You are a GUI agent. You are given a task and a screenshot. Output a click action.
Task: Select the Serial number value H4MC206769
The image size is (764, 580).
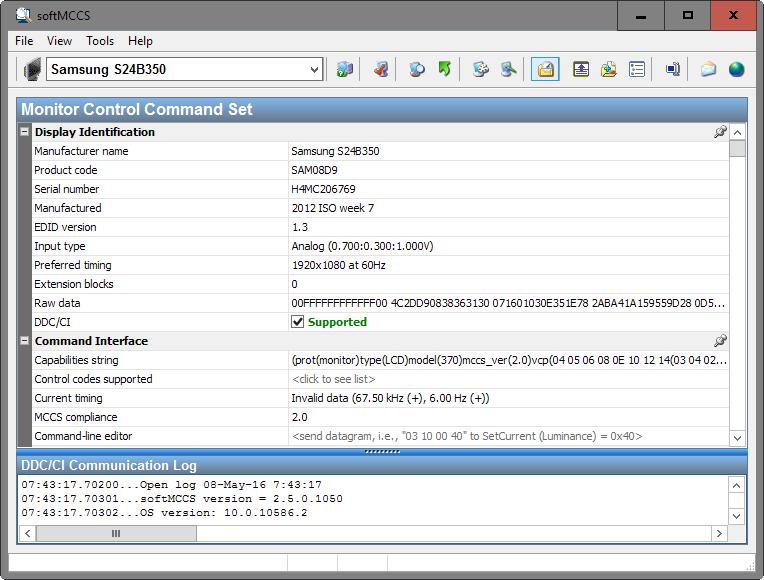pyautogui.click(x=324, y=189)
